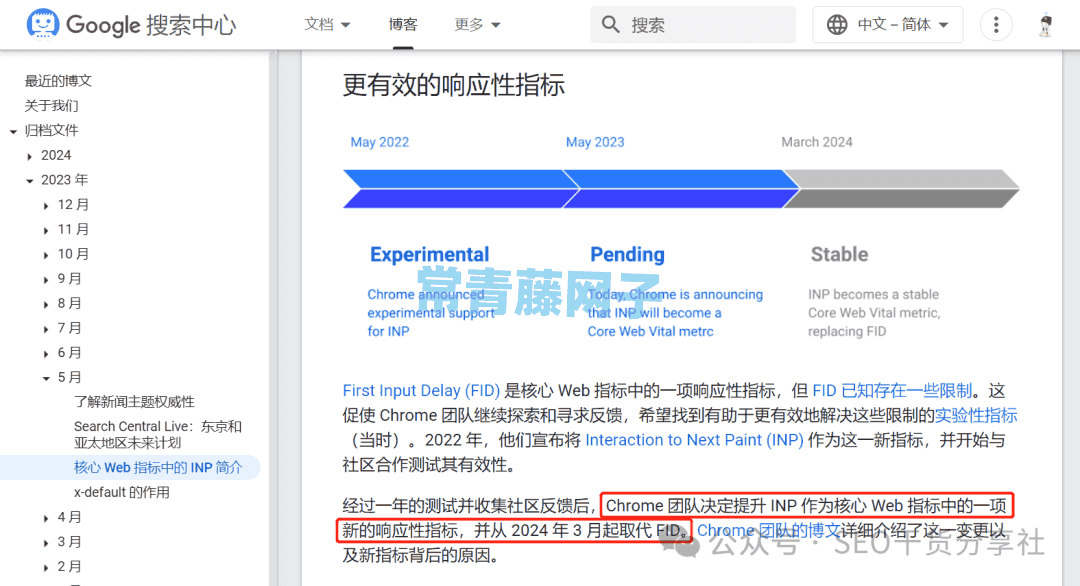This screenshot has height=586, width=1080.
Task: Open the 文档 dropdown menu
Action: click(x=327, y=25)
